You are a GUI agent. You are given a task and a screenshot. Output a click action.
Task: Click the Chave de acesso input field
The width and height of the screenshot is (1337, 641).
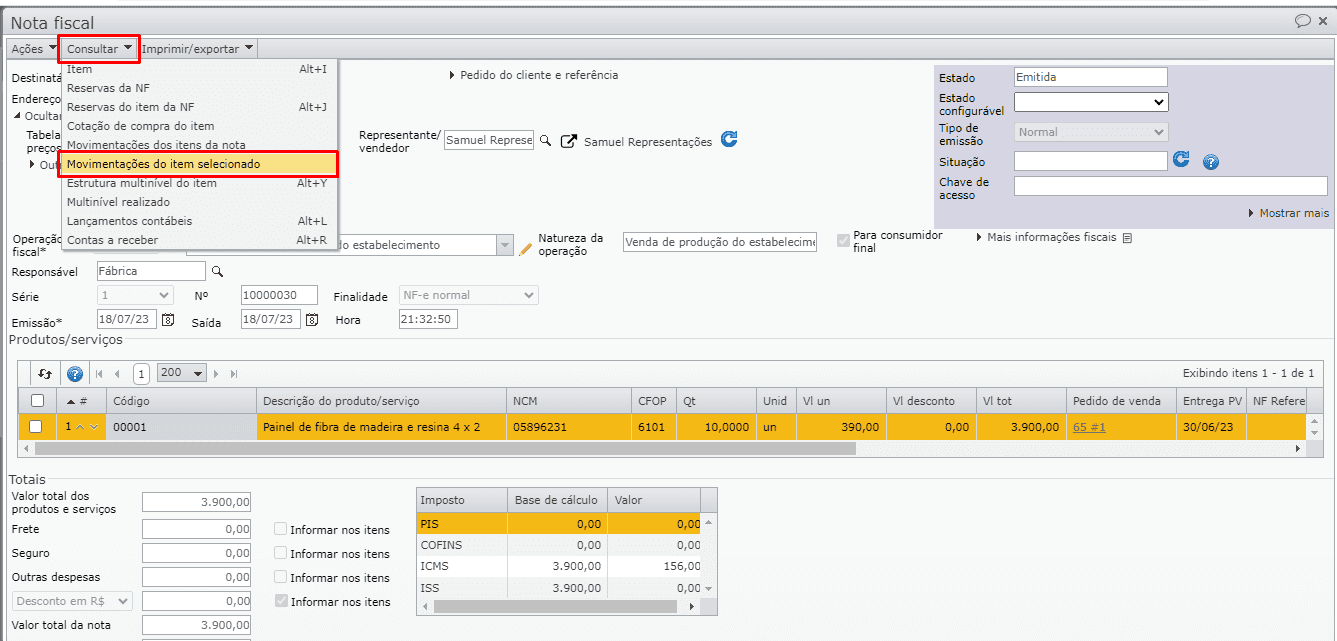(1170, 186)
